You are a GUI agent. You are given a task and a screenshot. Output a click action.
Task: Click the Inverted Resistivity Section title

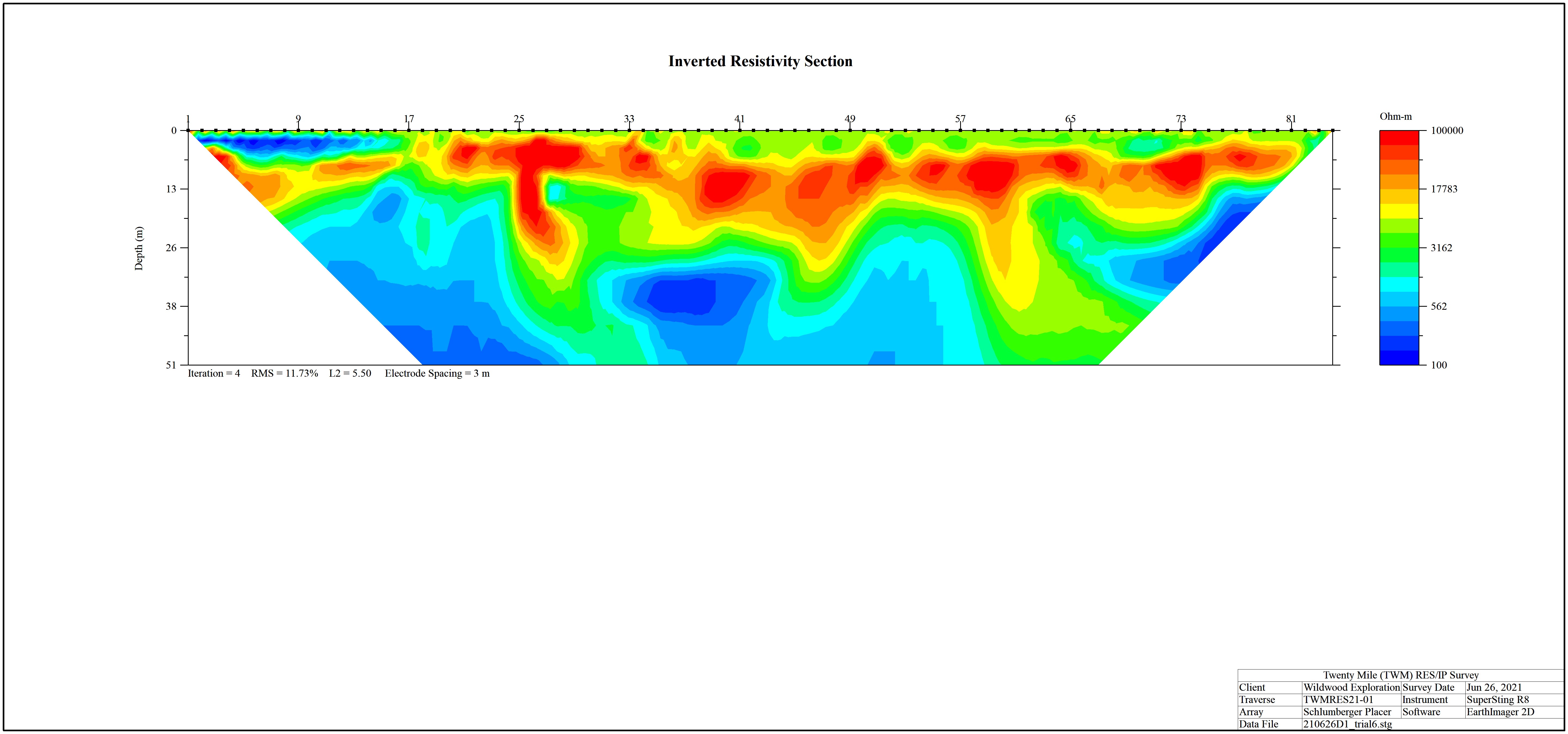(760, 62)
